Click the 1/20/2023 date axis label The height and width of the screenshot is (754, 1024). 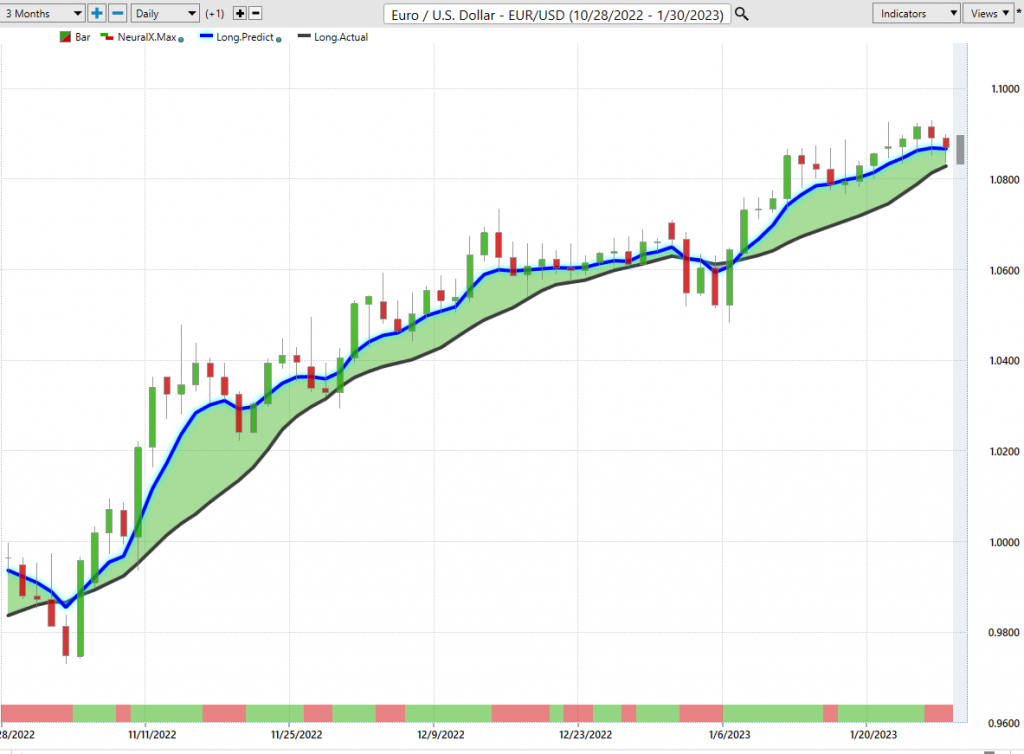tap(874, 734)
